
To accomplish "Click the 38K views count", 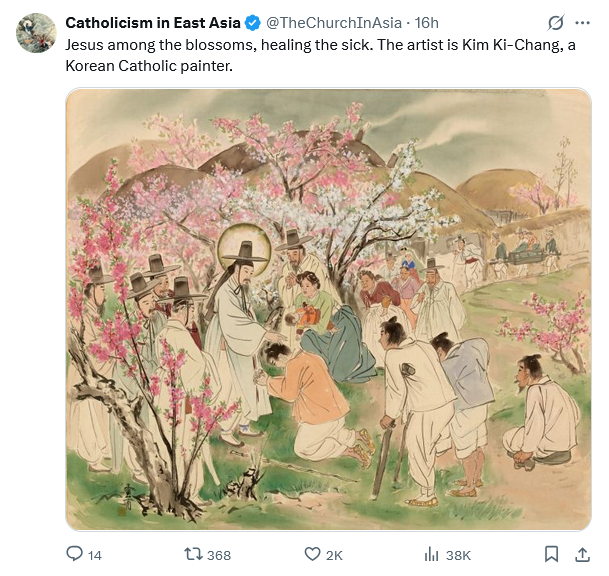I will click(x=458, y=555).
